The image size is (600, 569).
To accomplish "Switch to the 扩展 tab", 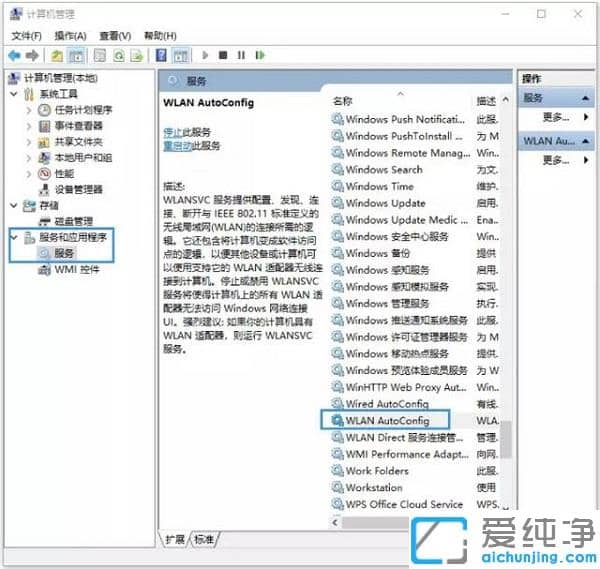I will point(175,540).
